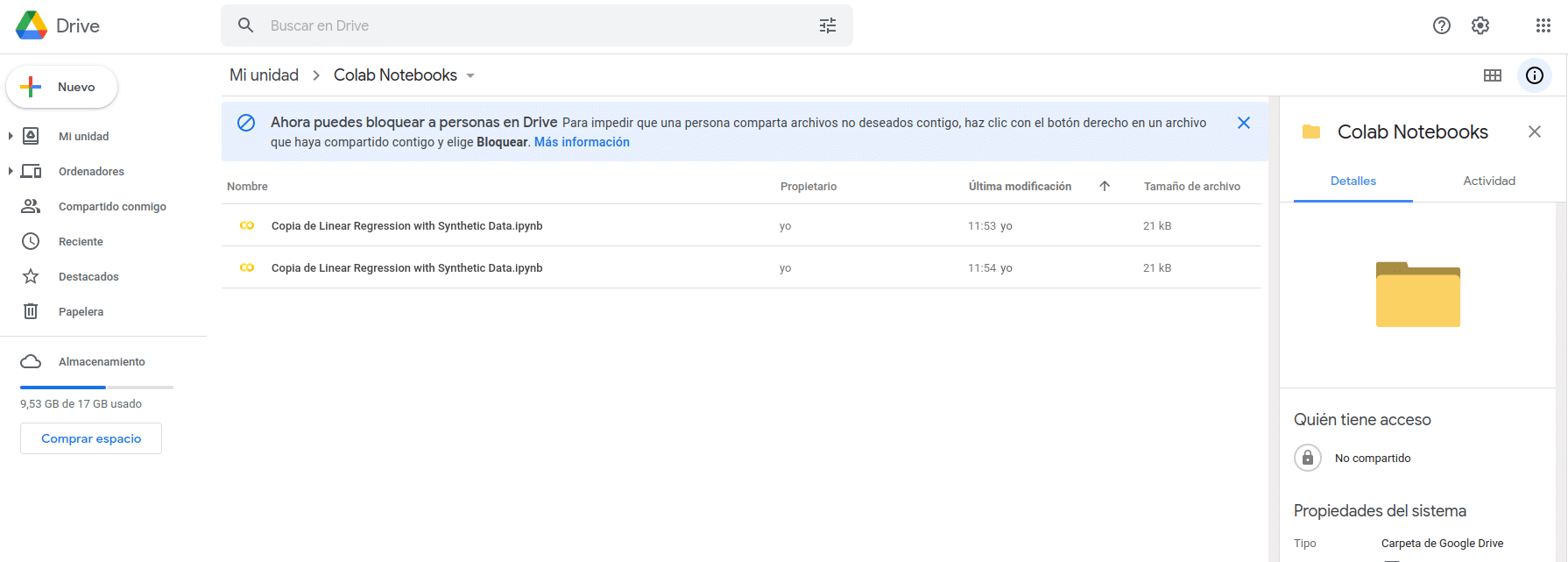Focus the Buscar en Drive search field
Screen dimensions: 1568x562
click(537, 25)
